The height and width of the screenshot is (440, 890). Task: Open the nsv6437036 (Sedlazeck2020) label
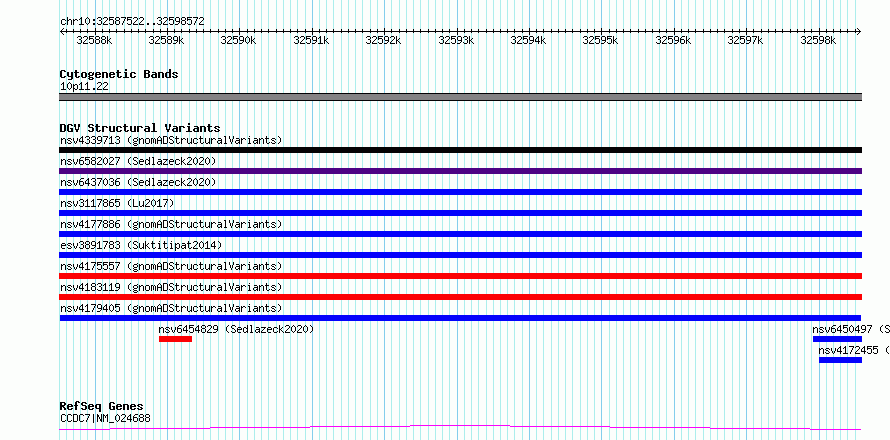pyautogui.click(x=138, y=182)
